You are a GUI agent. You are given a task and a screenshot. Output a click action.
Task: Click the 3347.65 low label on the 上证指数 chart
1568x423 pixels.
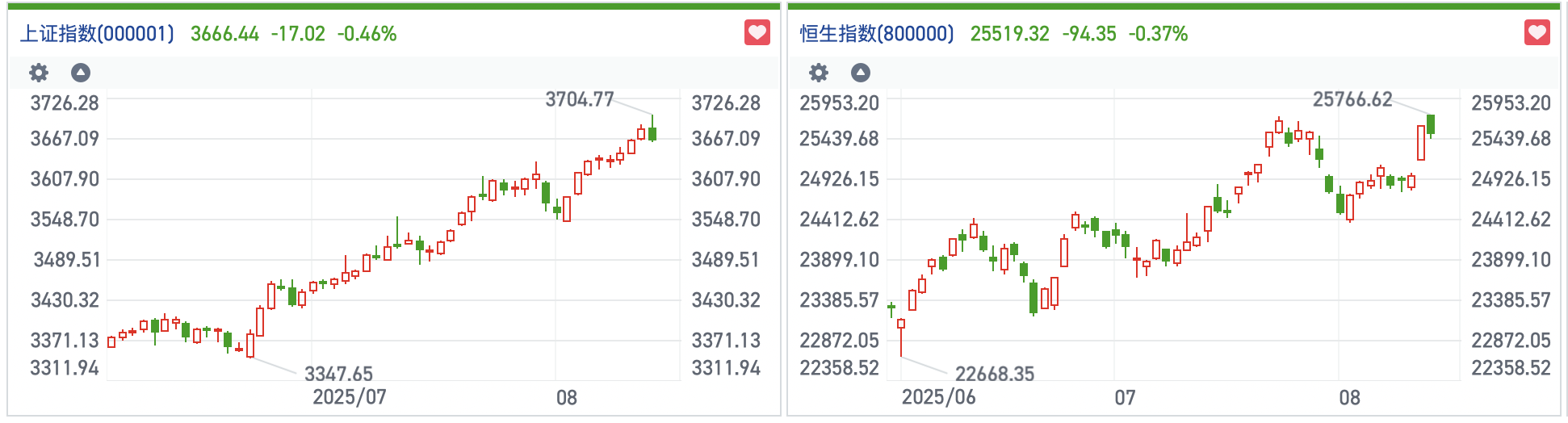338,374
